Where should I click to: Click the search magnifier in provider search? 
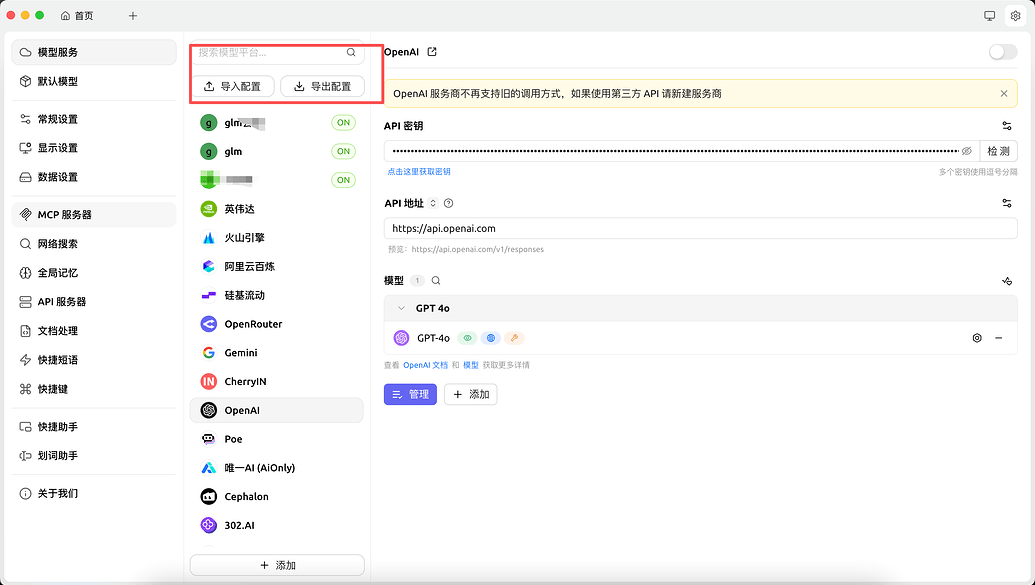tap(351, 52)
